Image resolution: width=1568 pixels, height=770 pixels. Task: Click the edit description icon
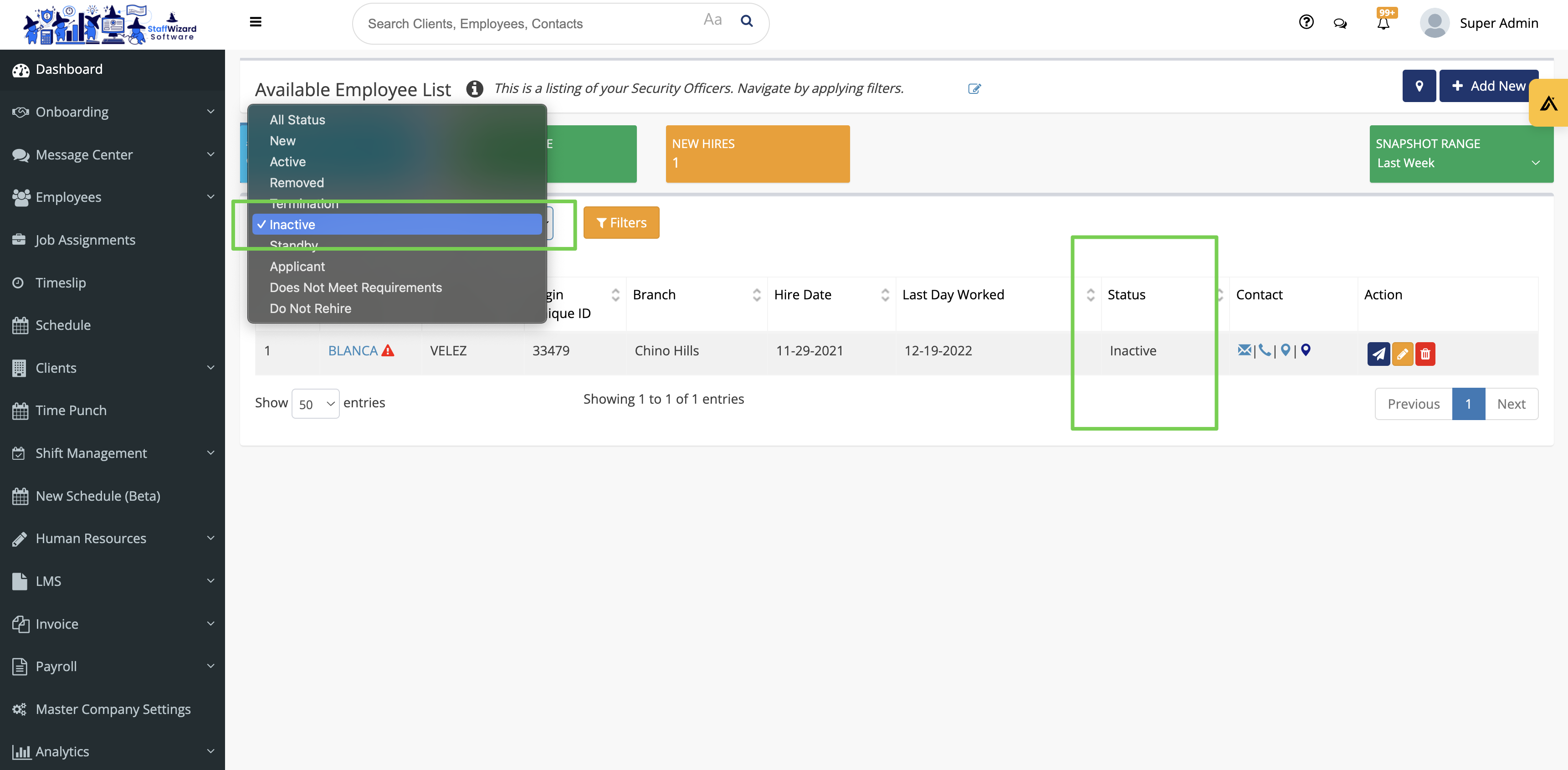[x=974, y=89]
